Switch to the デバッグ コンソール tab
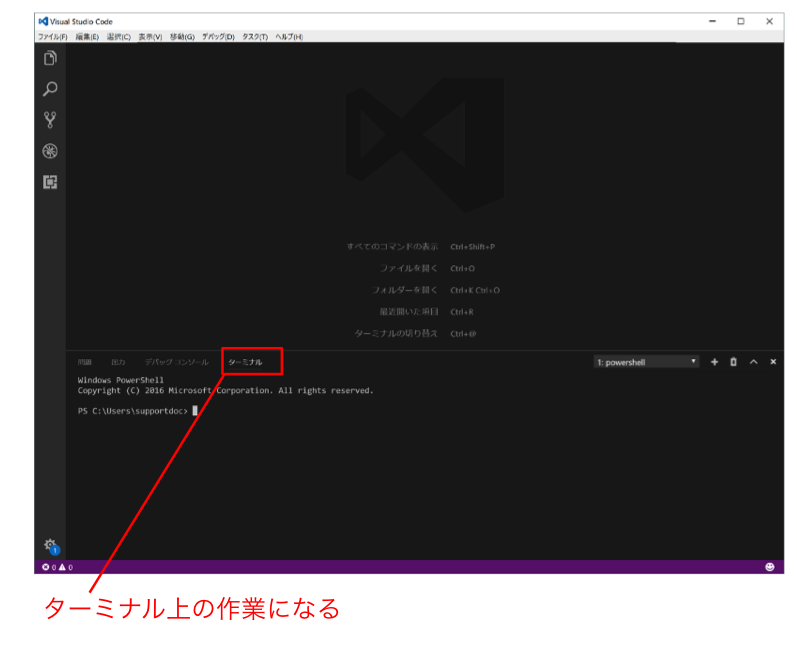Viewport: 797px width, 649px height. (176, 362)
